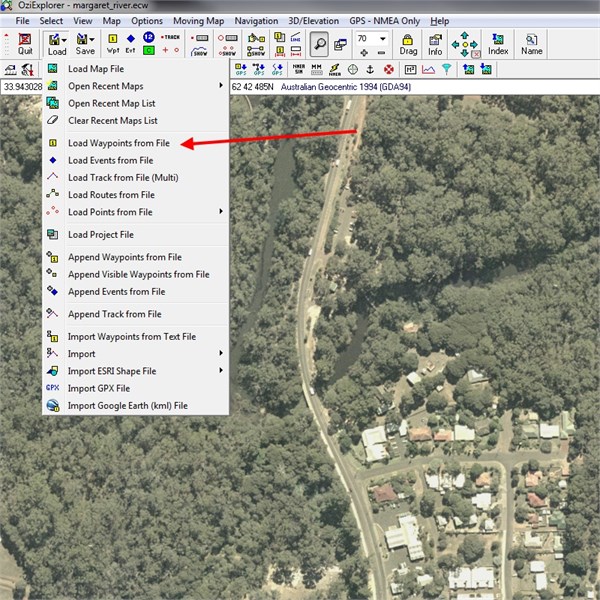The image size is (600, 600).
Task: Open the Moving Map menu
Action: click(x=199, y=21)
